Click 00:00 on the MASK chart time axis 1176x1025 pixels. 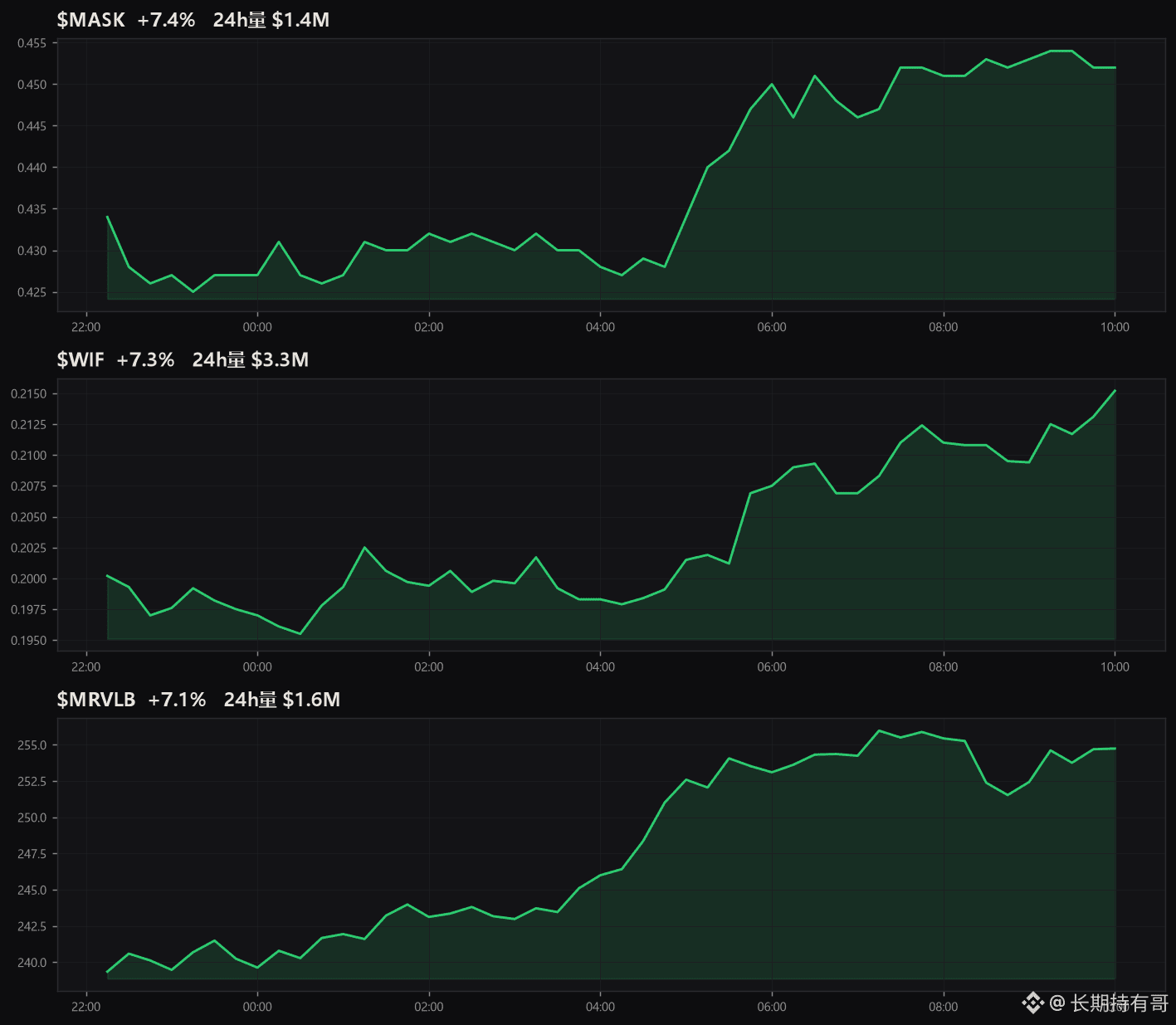point(257,327)
